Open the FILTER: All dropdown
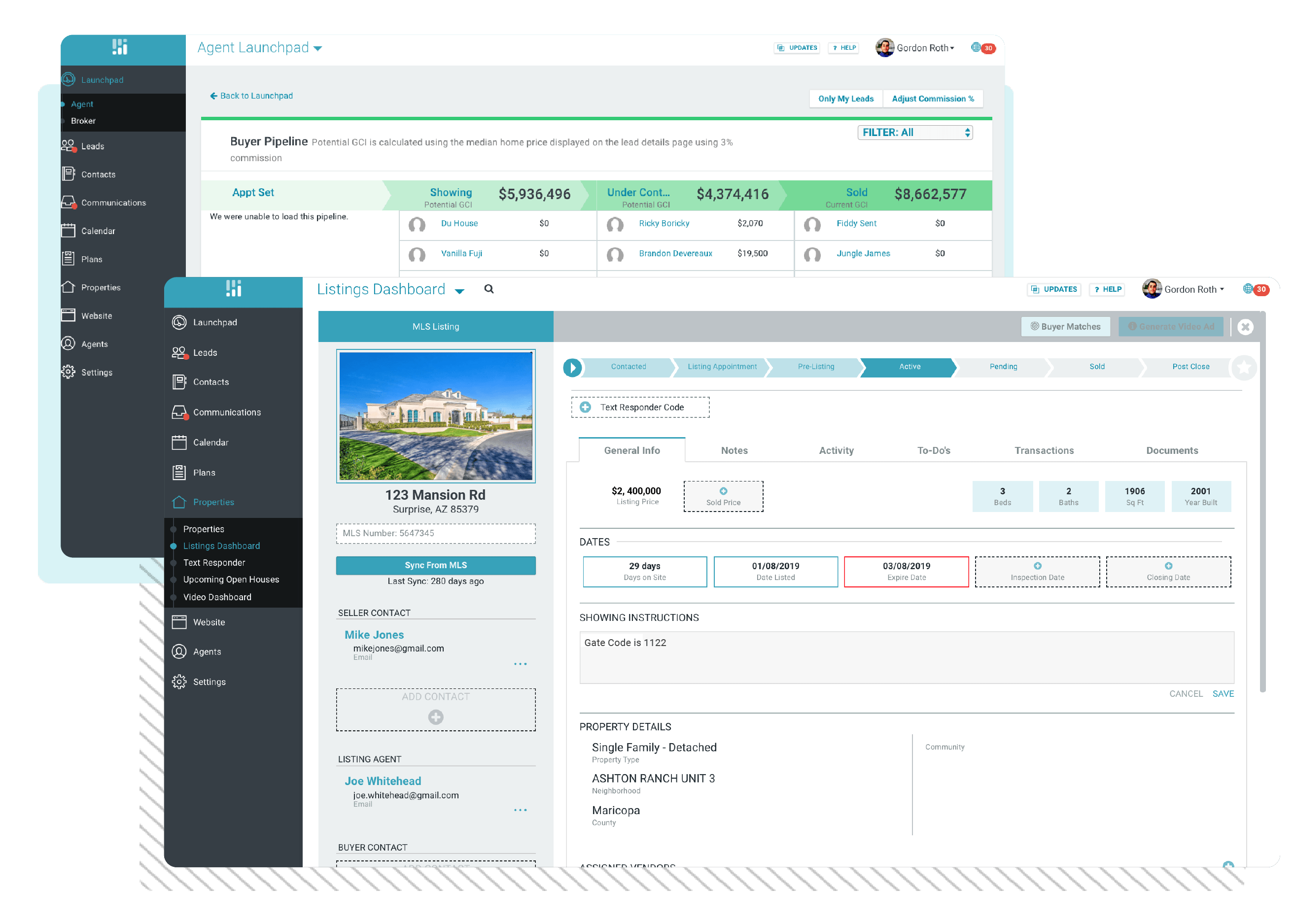This screenshot has height=924, width=1294. pyautogui.click(x=914, y=133)
